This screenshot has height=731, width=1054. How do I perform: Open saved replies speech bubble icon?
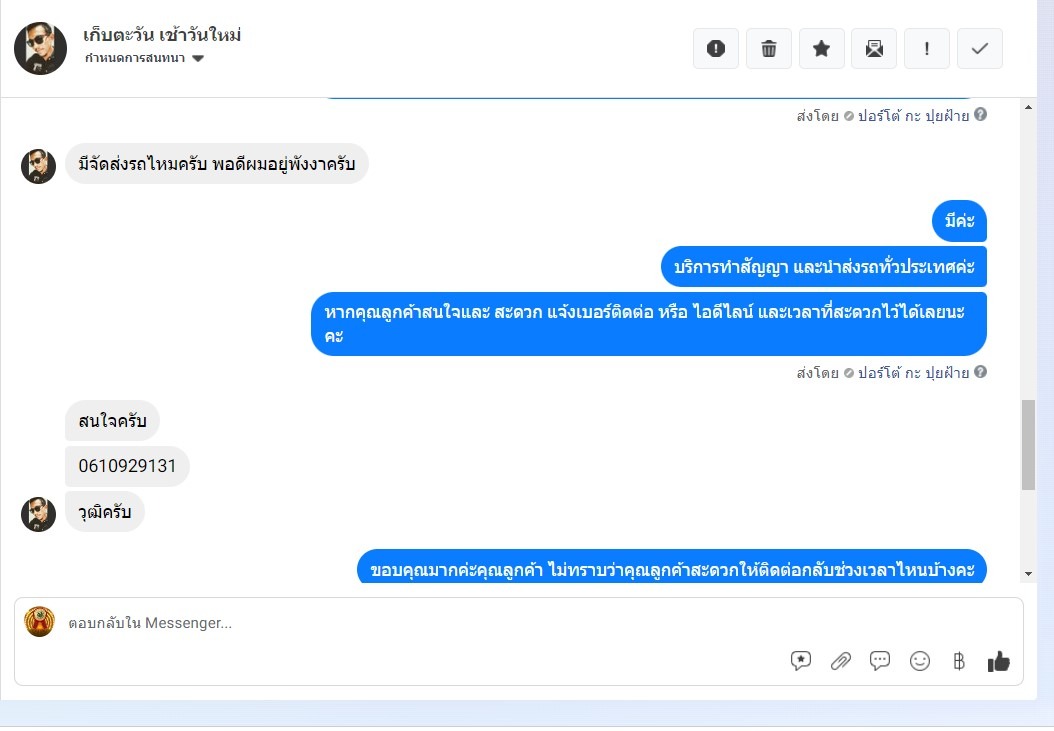coord(801,661)
